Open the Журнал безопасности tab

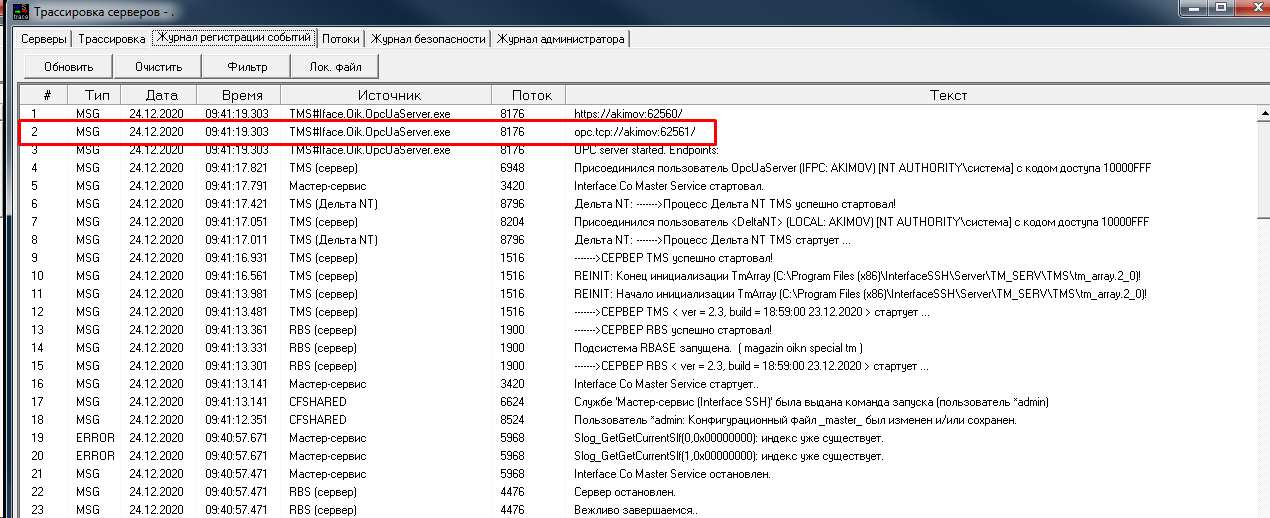point(428,39)
